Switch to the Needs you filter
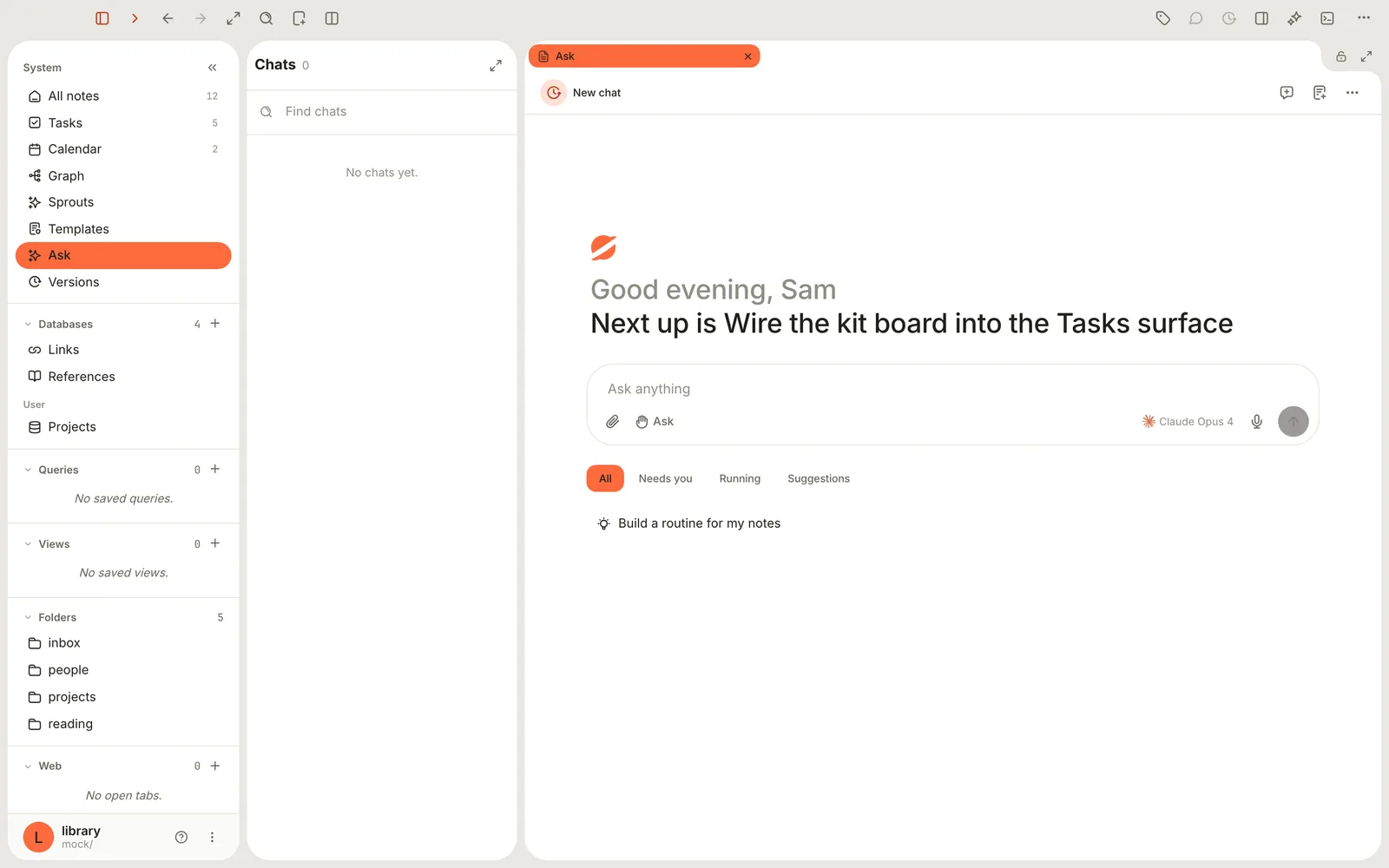Screen dimensions: 1389x868 (666, 479)
